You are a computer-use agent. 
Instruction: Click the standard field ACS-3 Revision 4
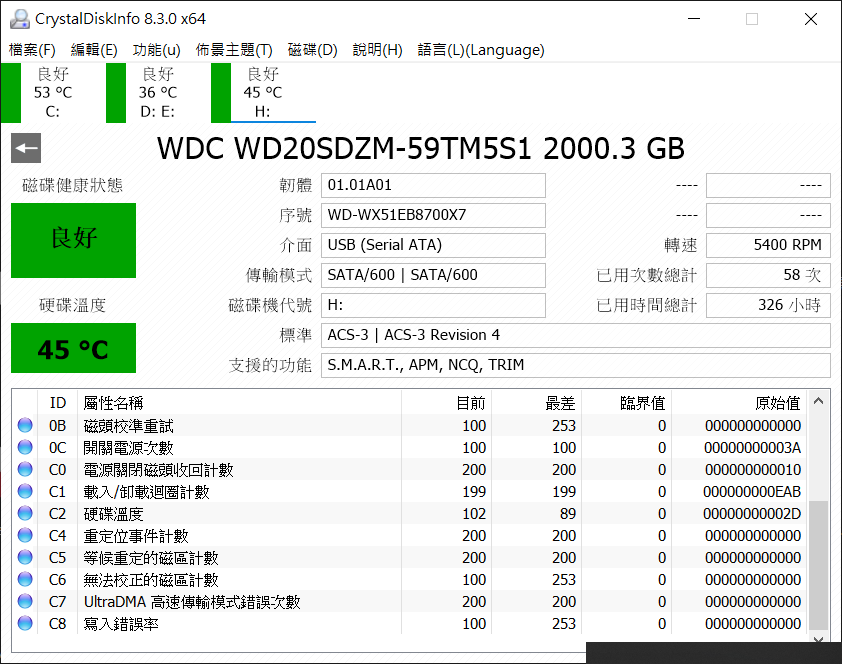click(576, 335)
